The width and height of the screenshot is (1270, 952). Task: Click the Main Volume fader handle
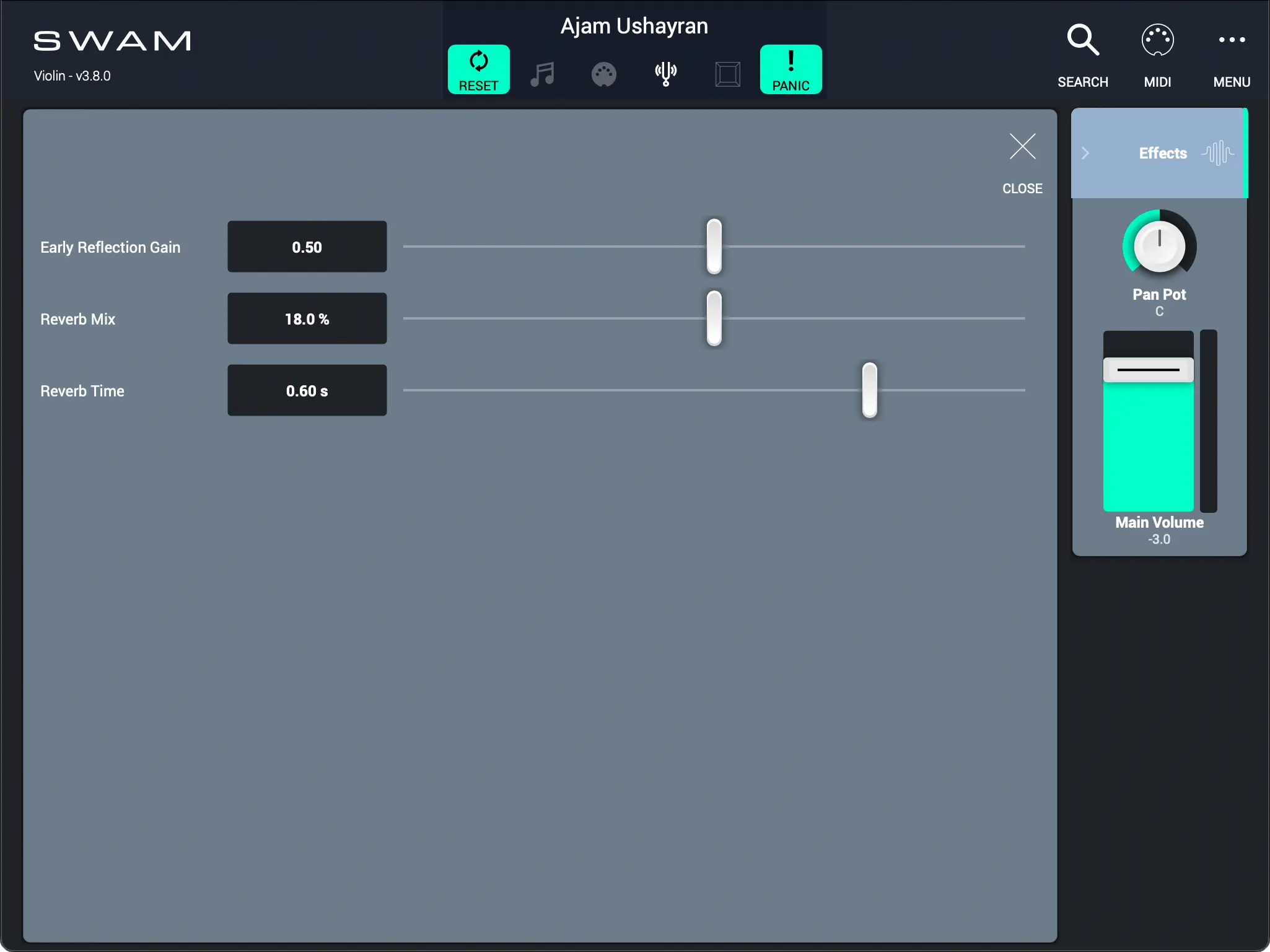coord(1148,370)
